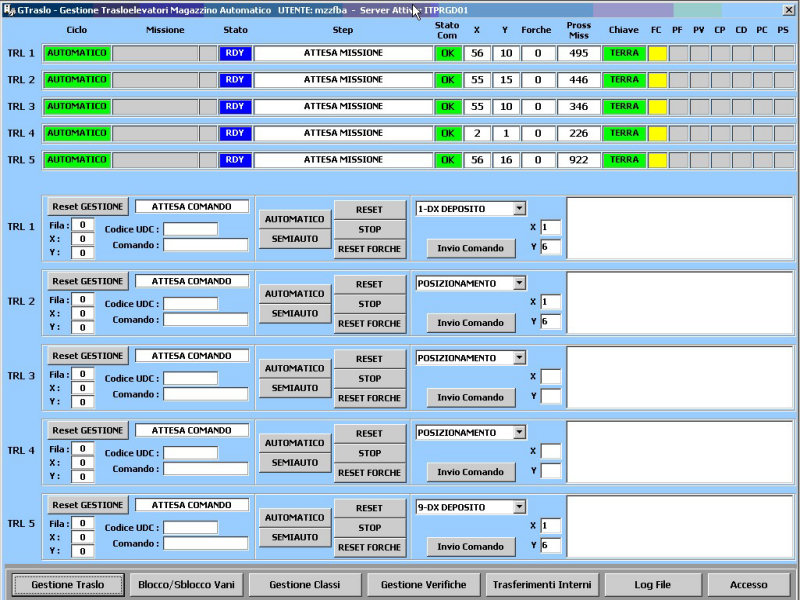
Task: Click RESET FORCHE for TRL 2
Action: [x=369, y=323]
